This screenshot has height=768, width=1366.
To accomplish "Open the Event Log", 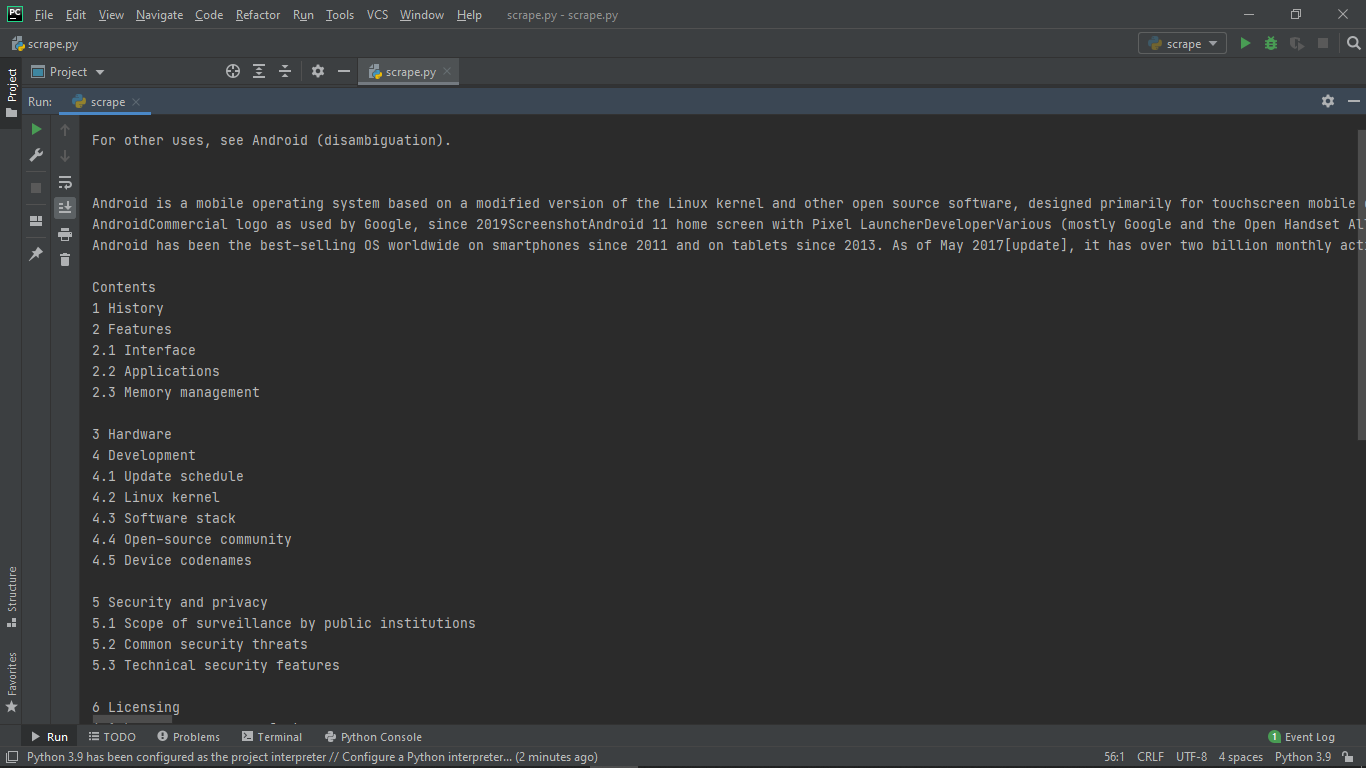I will [x=1301, y=737].
